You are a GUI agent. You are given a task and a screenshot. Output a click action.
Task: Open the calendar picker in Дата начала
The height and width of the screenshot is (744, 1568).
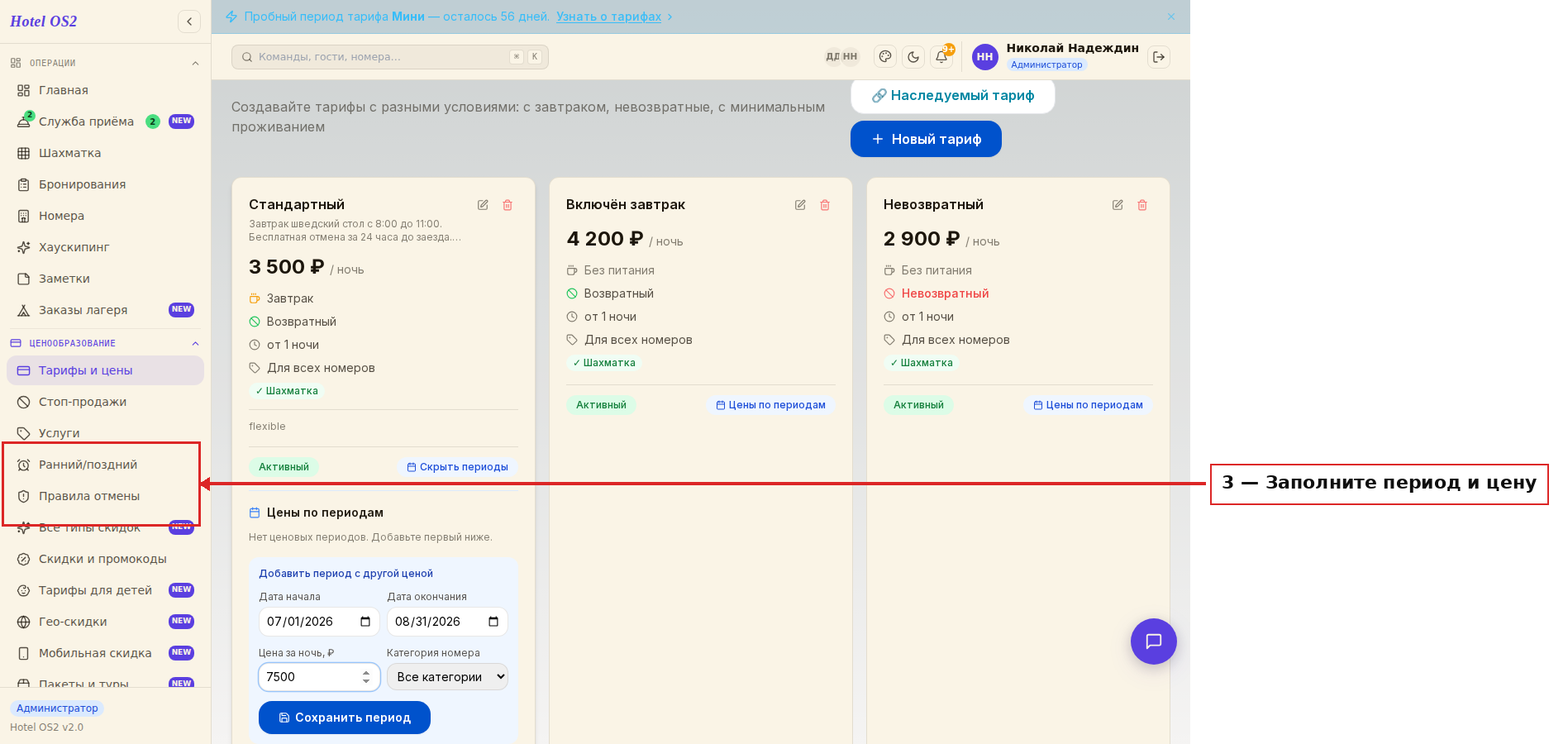pos(365,622)
